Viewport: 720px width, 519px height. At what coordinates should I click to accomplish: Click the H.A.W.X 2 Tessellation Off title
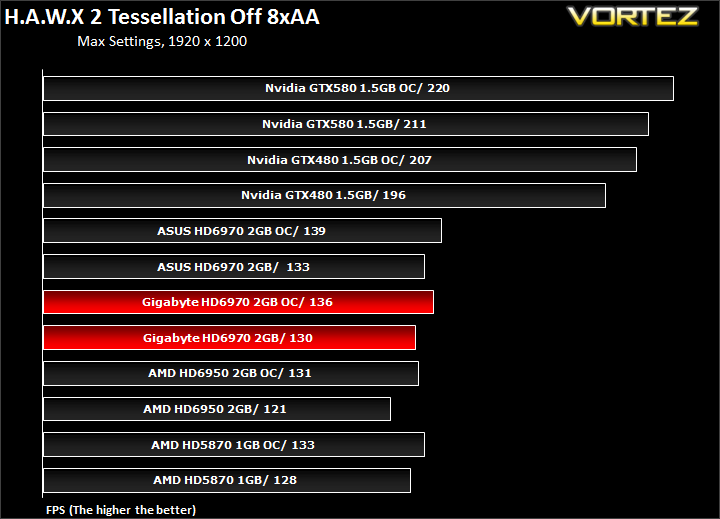[162, 17]
